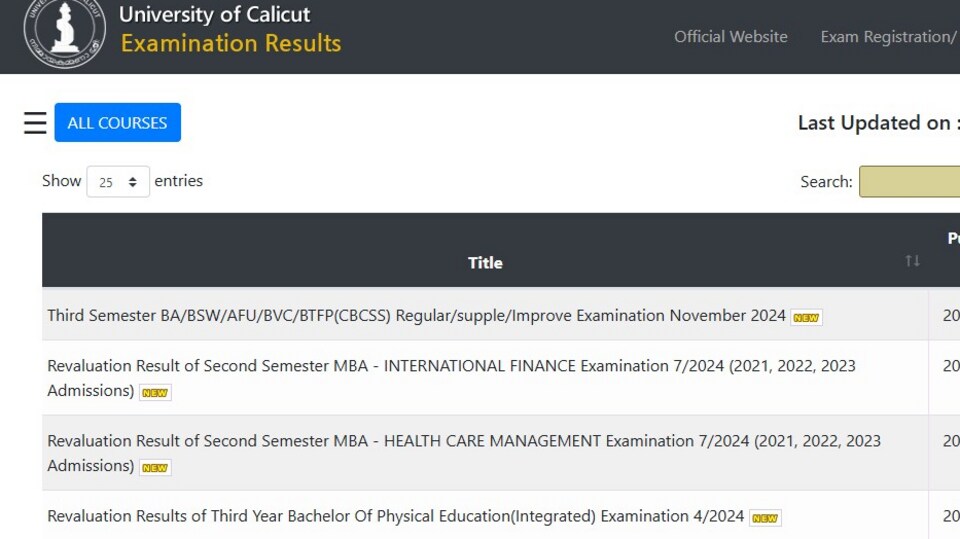Sort the table by Title header

click(x=485, y=263)
